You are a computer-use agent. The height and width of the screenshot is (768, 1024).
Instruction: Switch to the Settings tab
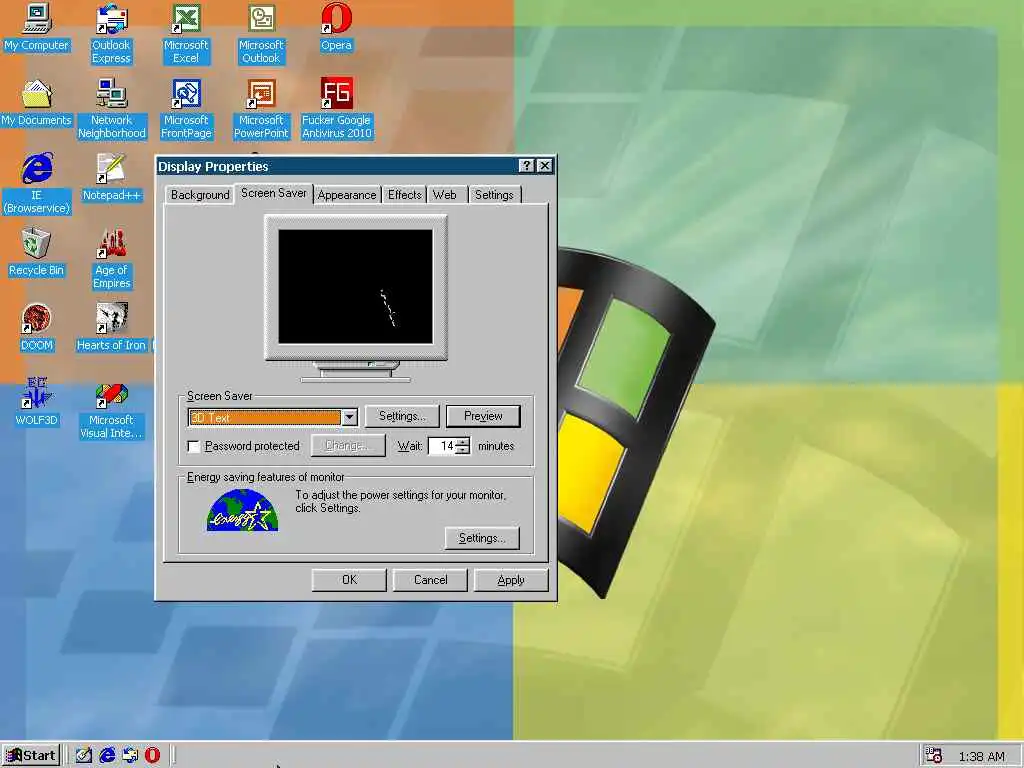pos(494,195)
